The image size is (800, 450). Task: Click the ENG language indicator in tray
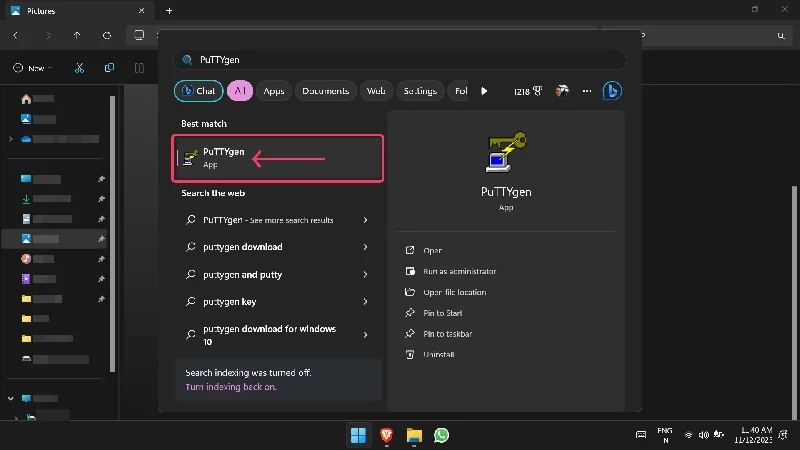[665, 435]
